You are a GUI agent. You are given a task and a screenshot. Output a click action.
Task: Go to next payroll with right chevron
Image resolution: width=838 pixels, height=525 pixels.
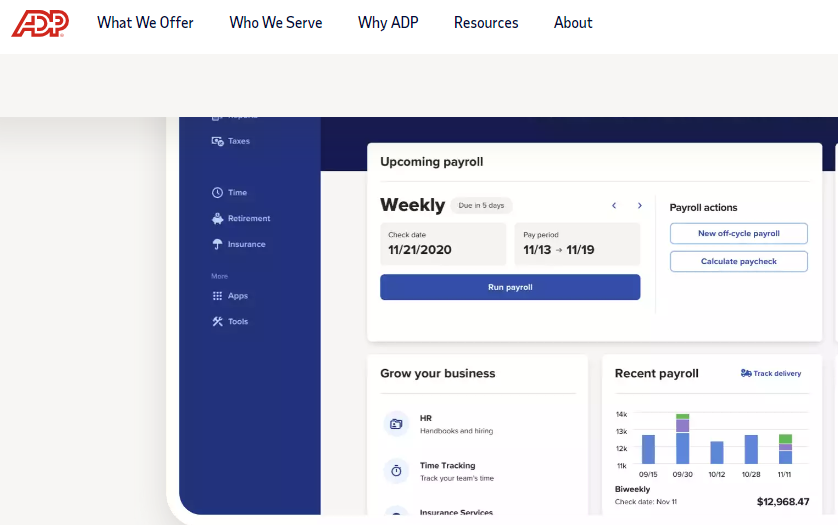coord(640,205)
